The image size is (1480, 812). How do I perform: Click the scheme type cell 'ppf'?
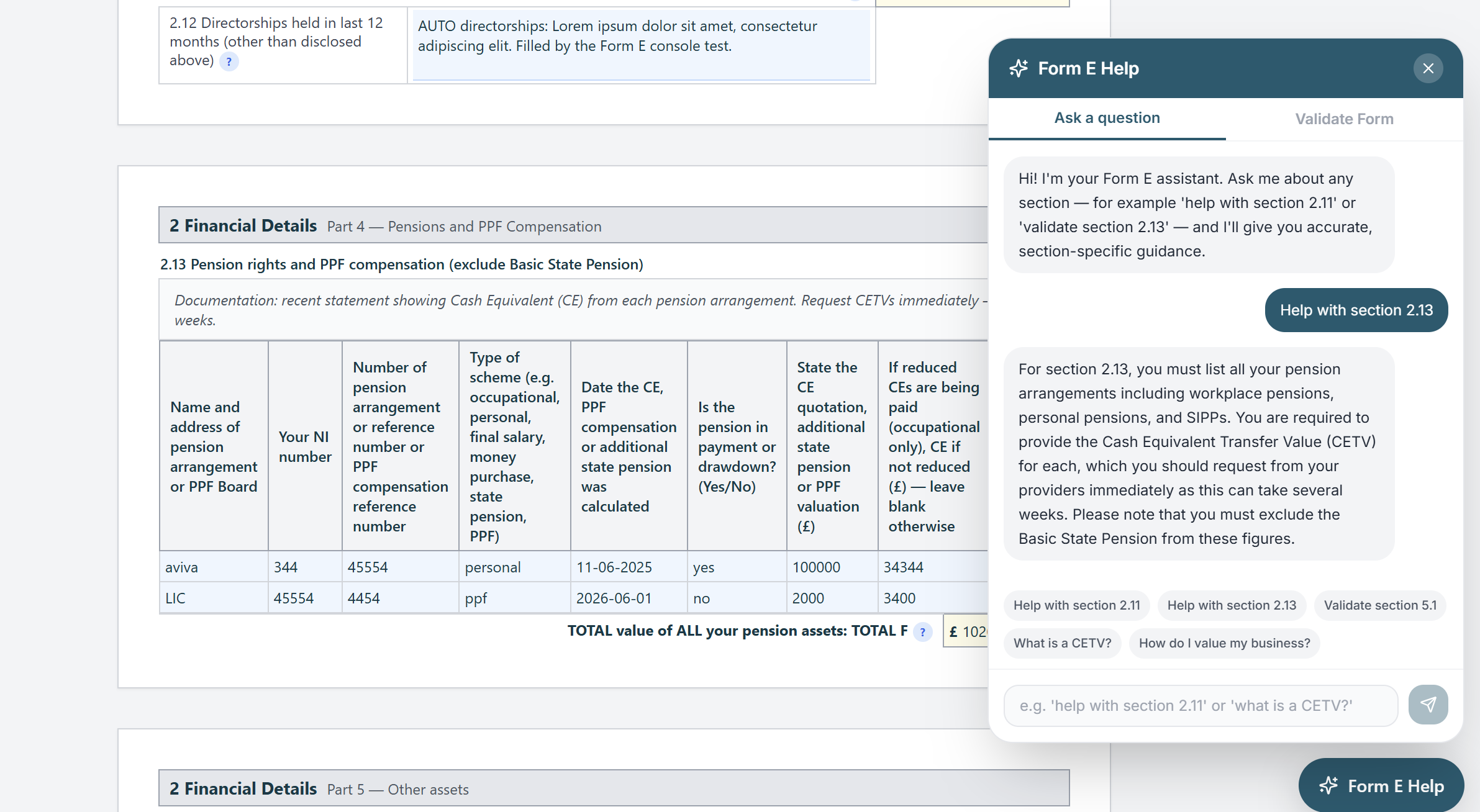tap(515, 598)
